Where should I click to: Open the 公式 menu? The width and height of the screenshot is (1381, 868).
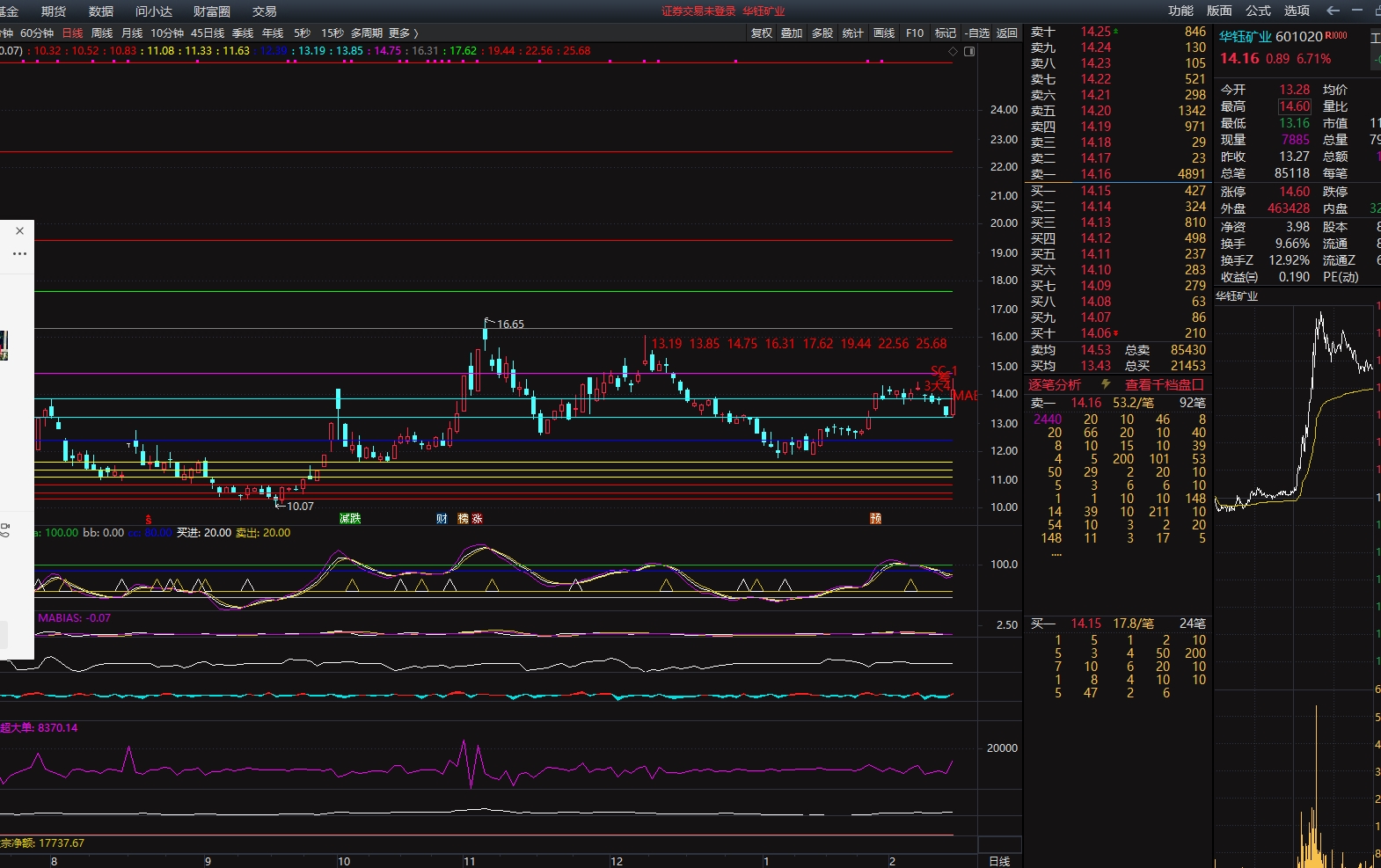1258,11
